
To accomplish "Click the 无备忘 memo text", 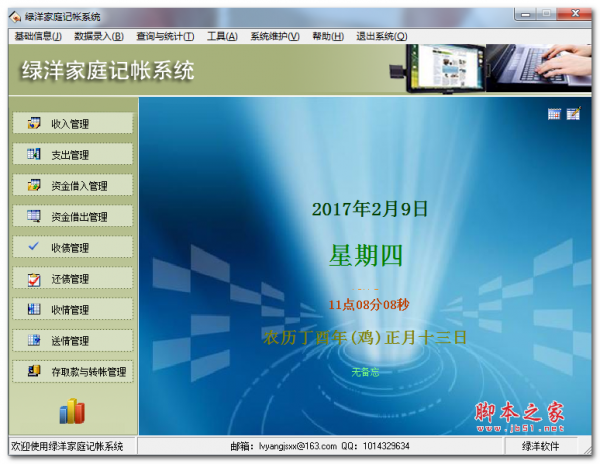I will (x=365, y=372).
